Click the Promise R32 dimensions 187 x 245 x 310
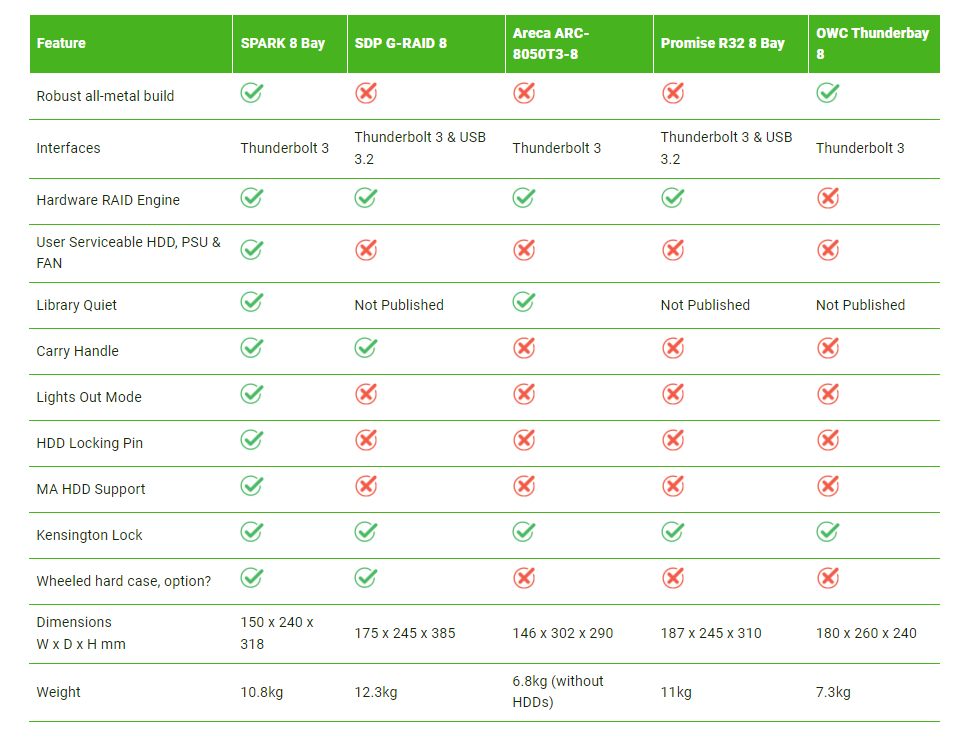Viewport: 975px width, 744px height. tap(711, 633)
